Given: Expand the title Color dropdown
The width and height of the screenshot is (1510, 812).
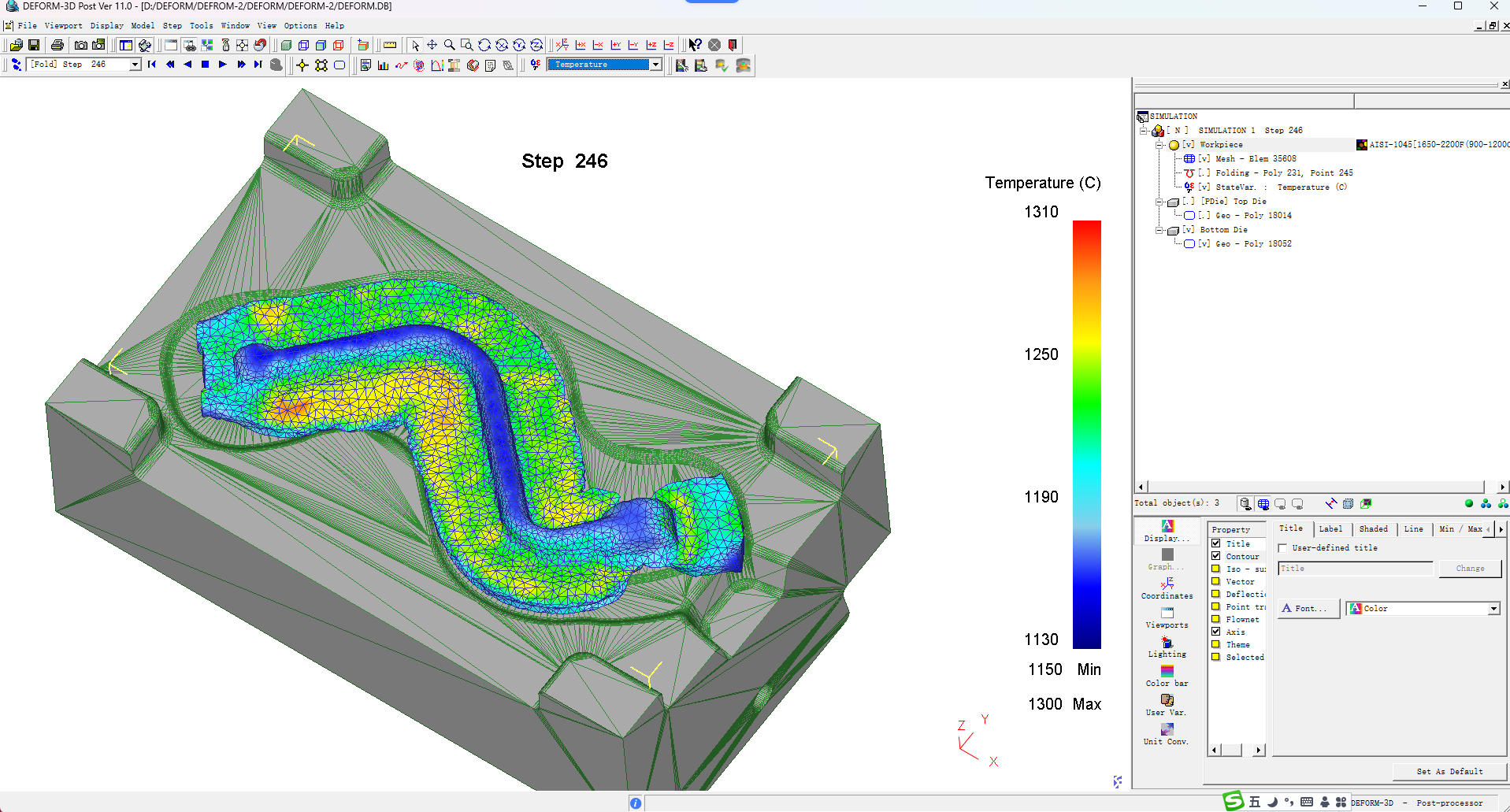Looking at the screenshot, I should pyautogui.click(x=1493, y=609).
